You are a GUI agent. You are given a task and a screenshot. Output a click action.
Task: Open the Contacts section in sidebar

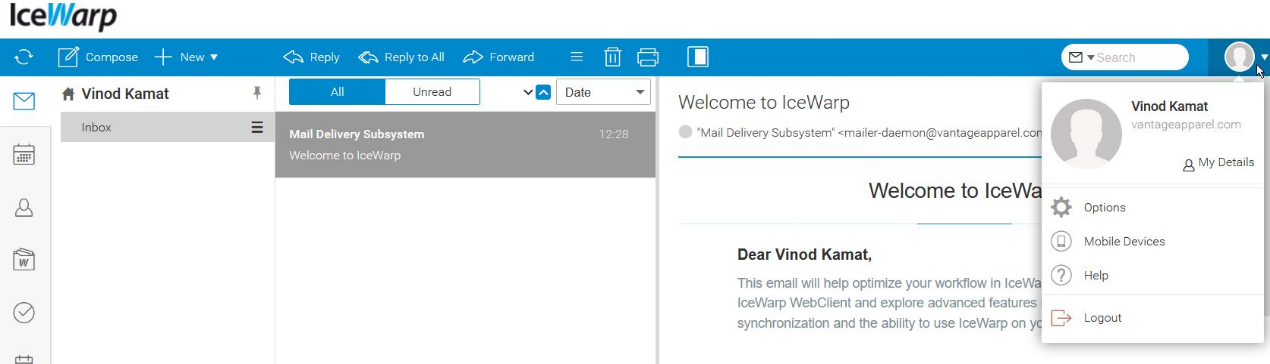tap(24, 208)
